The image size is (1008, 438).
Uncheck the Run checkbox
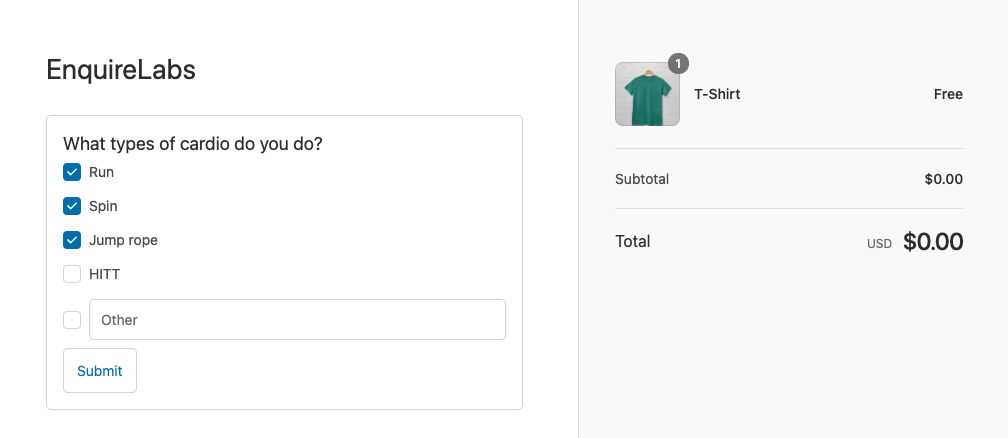point(72,172)
